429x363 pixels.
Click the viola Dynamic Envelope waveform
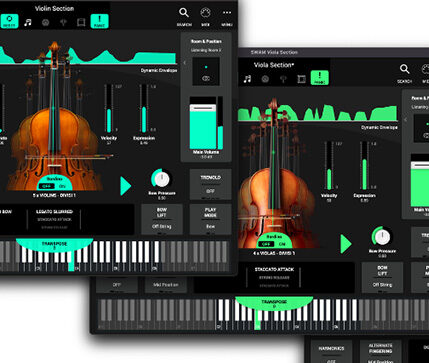coord(318,113)
